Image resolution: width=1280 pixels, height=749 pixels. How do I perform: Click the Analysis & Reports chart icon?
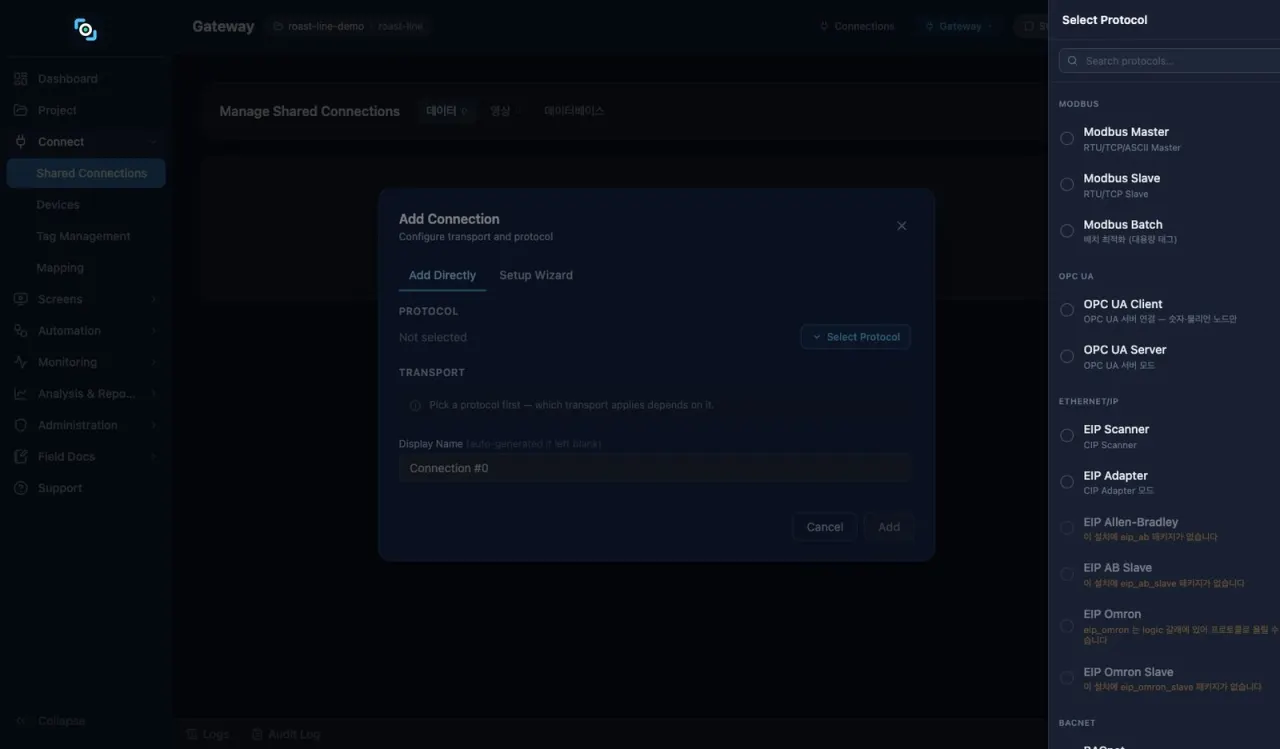(21, 394)
